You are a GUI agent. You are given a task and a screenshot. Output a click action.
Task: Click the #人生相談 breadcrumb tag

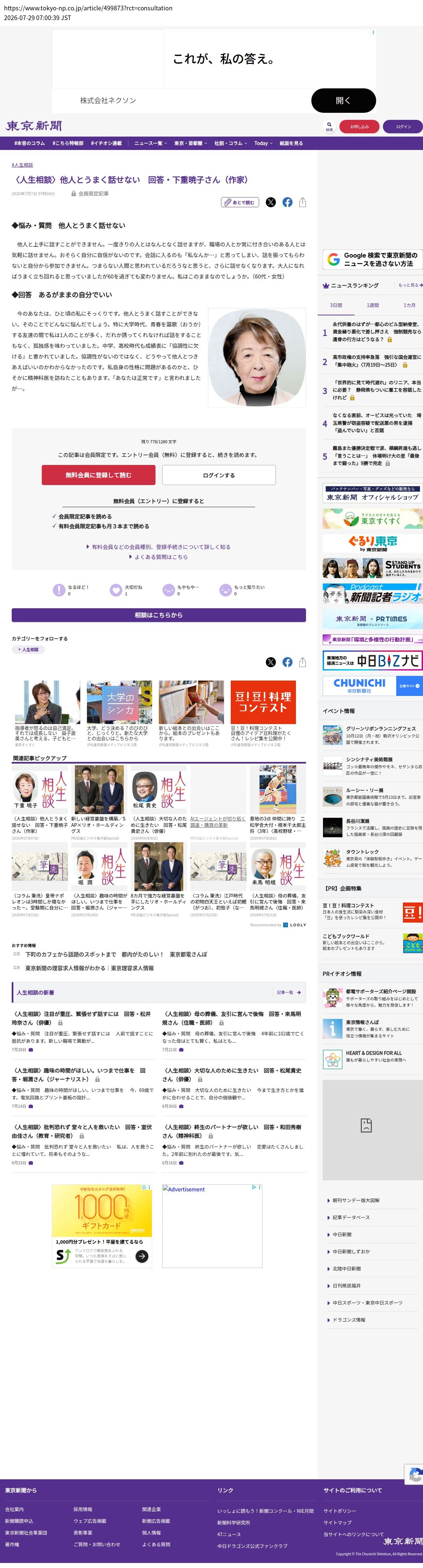coord(22,165)
